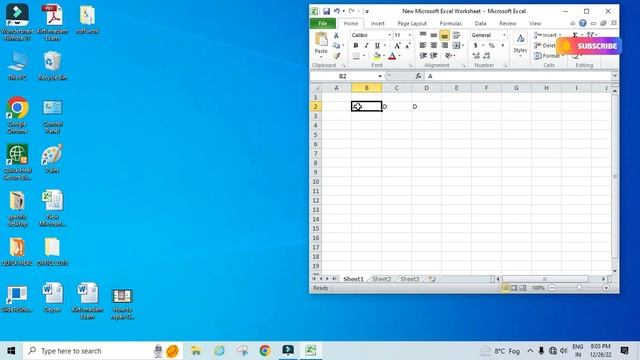Decrease decimal places
Viewport: 640px width, 360px height.
[487, 56]
